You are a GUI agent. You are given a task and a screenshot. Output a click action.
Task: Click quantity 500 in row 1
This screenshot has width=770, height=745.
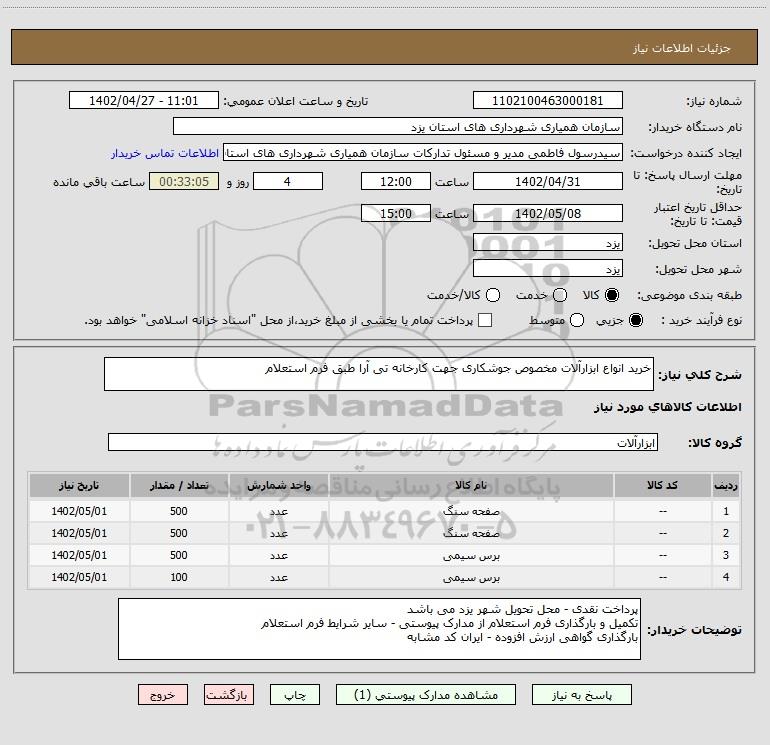point(179,511)
